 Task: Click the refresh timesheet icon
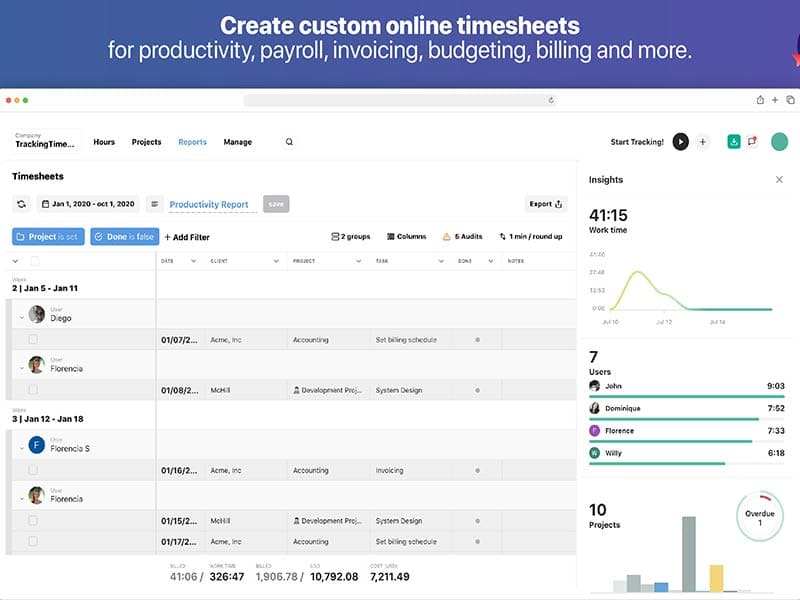(21, 204)
